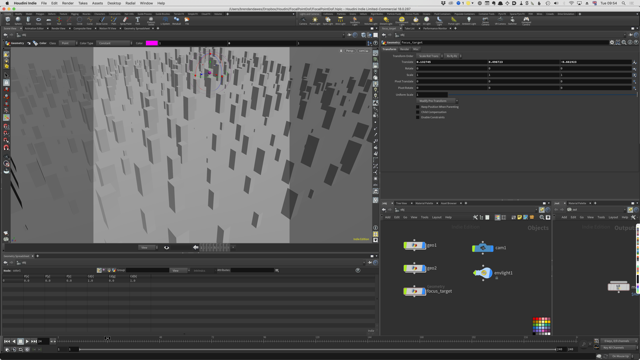Viewport: 640px width, 360px height.
Task: Choose the Font shelf tool
Action: coord(138,20)
